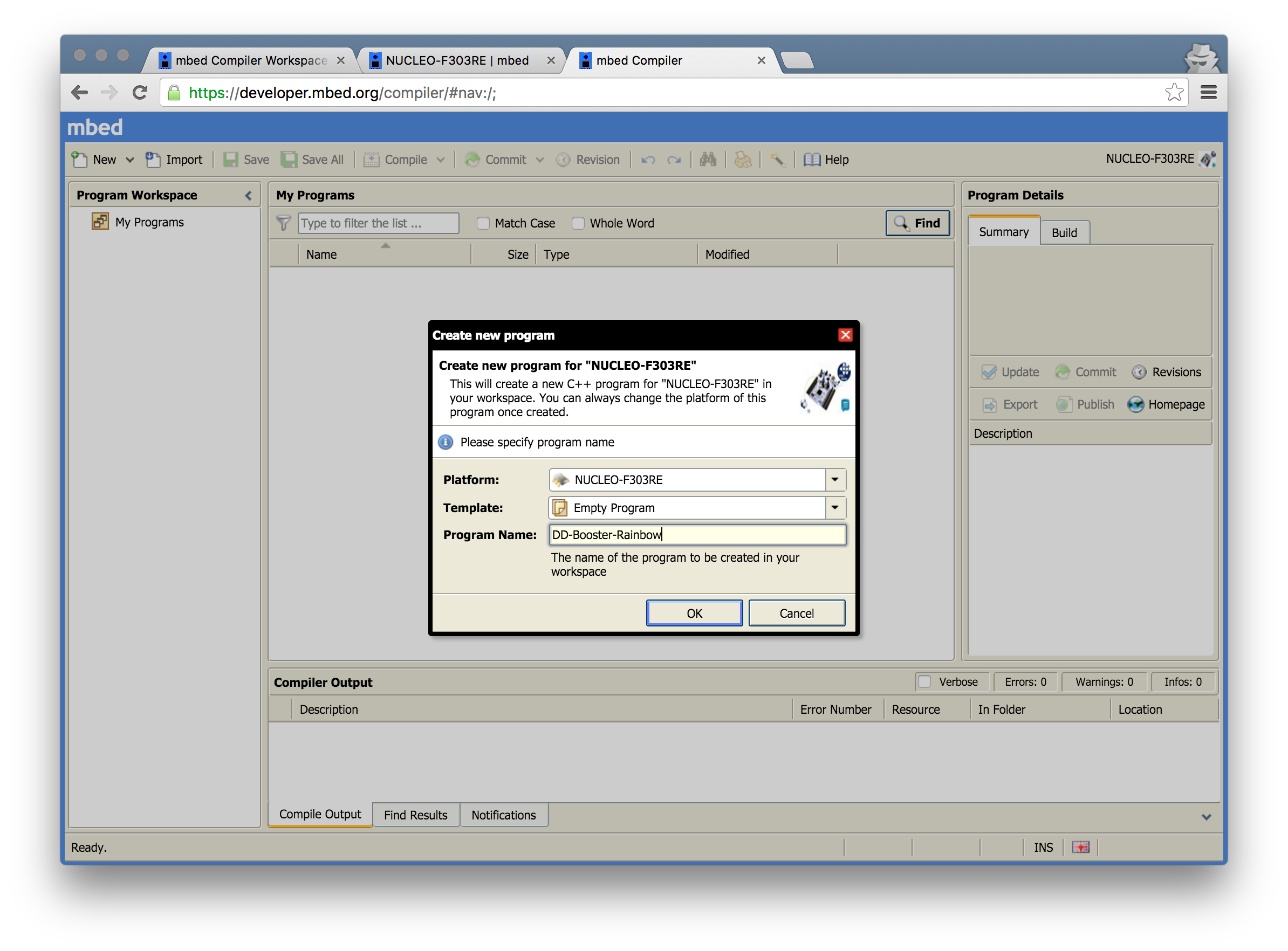
Task: Open the program Homepage
Action: tap(1166, 405)
